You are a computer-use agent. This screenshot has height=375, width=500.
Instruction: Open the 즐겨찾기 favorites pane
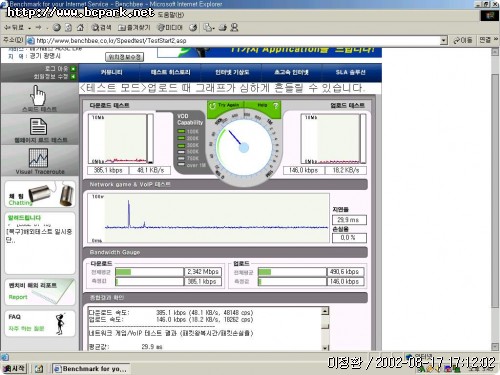click(x=134, y=28)
